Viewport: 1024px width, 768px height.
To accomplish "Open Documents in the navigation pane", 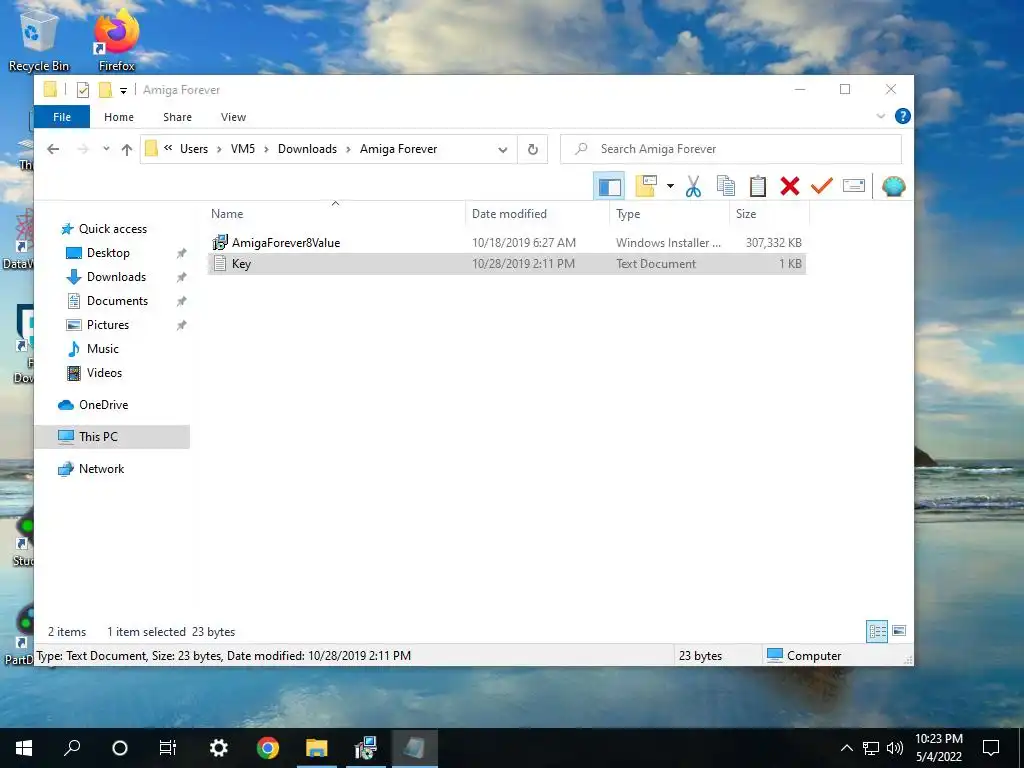I will (x=117, y=301).
